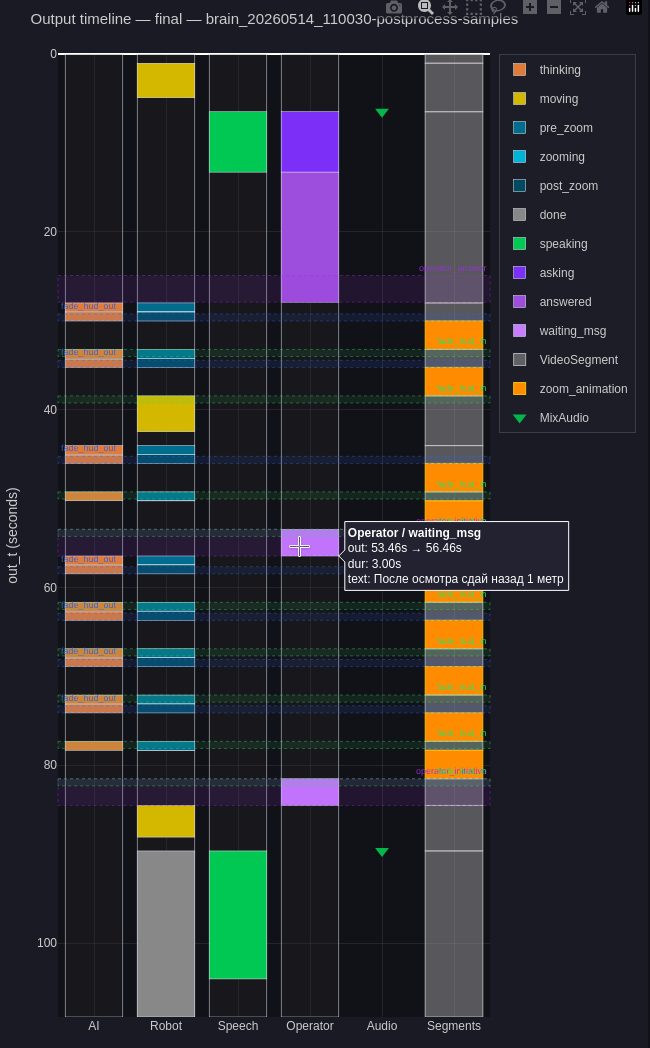Select the first yellow moving bar in Robot column
The image size is (650, 1048).
(166, 80)
